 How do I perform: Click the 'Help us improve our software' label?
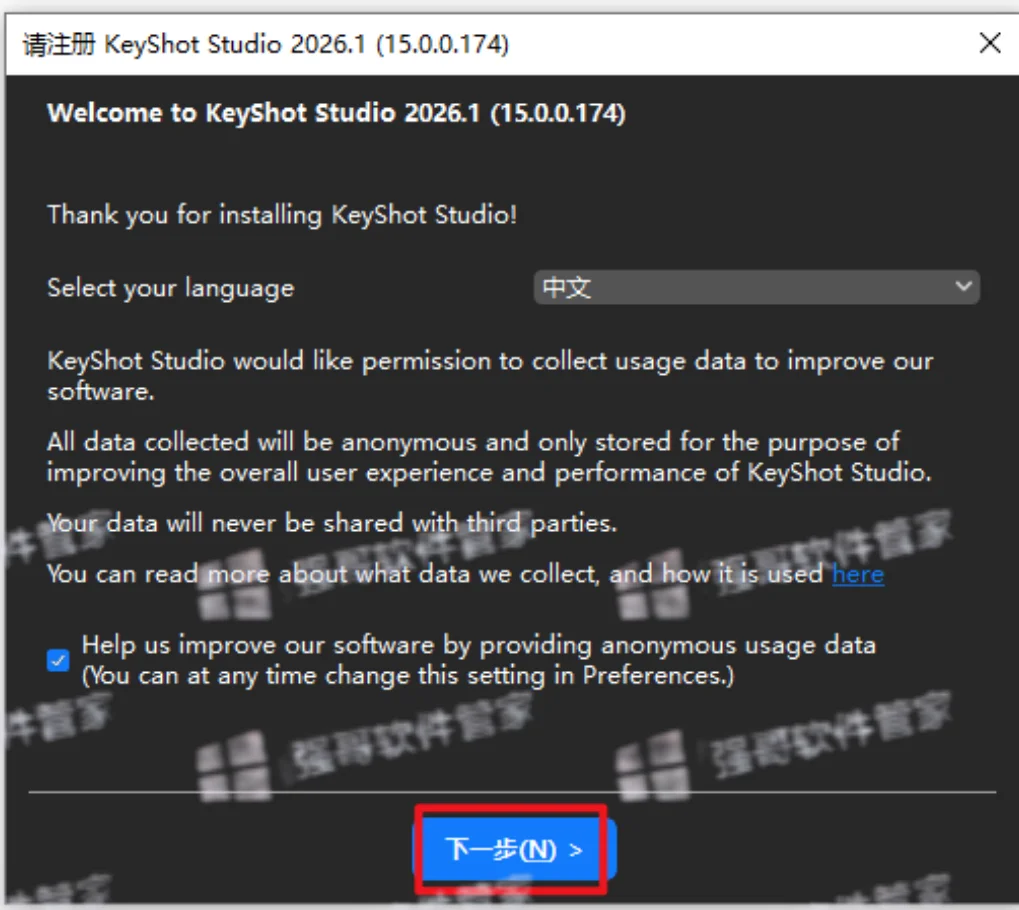tap(478, 660)
